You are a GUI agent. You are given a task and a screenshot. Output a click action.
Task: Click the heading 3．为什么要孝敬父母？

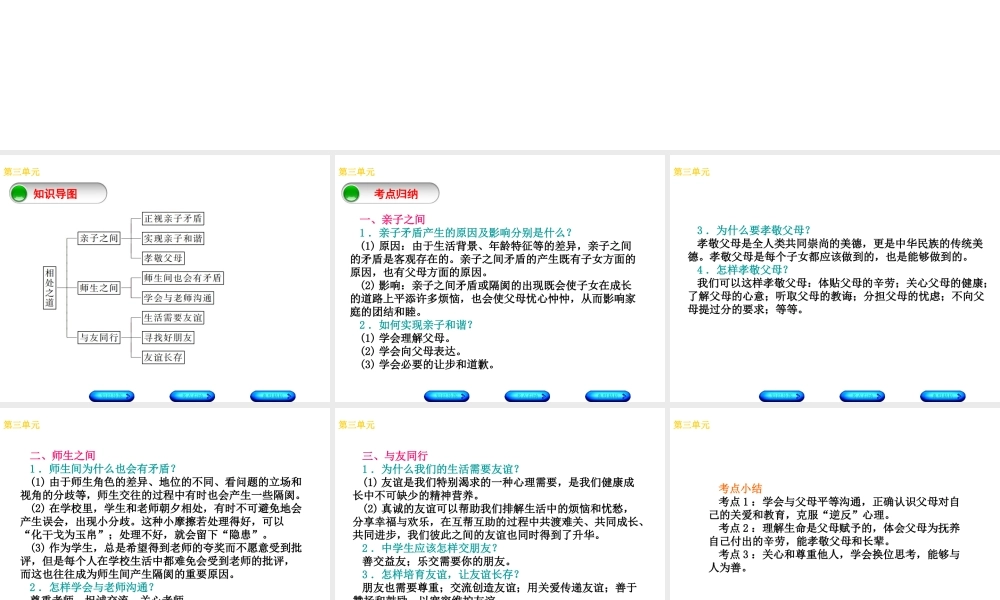pos(754,230)
